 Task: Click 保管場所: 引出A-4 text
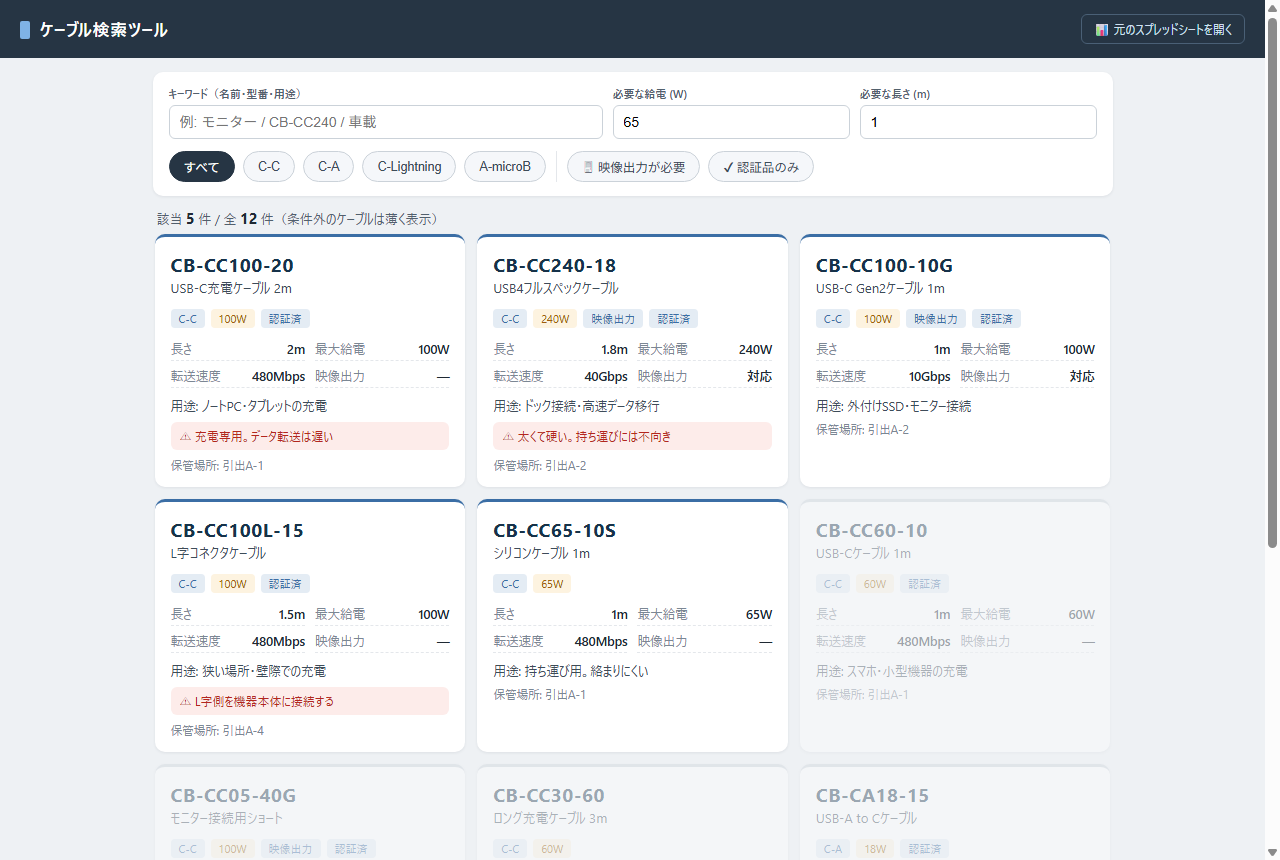[x=217, y=731]
